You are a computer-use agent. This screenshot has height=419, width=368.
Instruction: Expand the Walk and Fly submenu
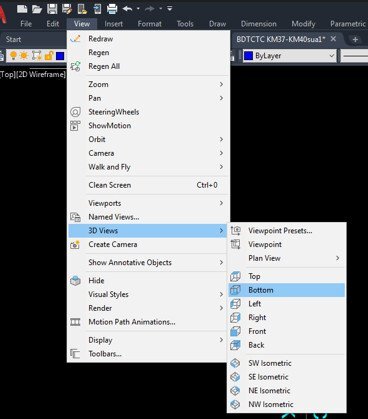[x=148, y=167]
